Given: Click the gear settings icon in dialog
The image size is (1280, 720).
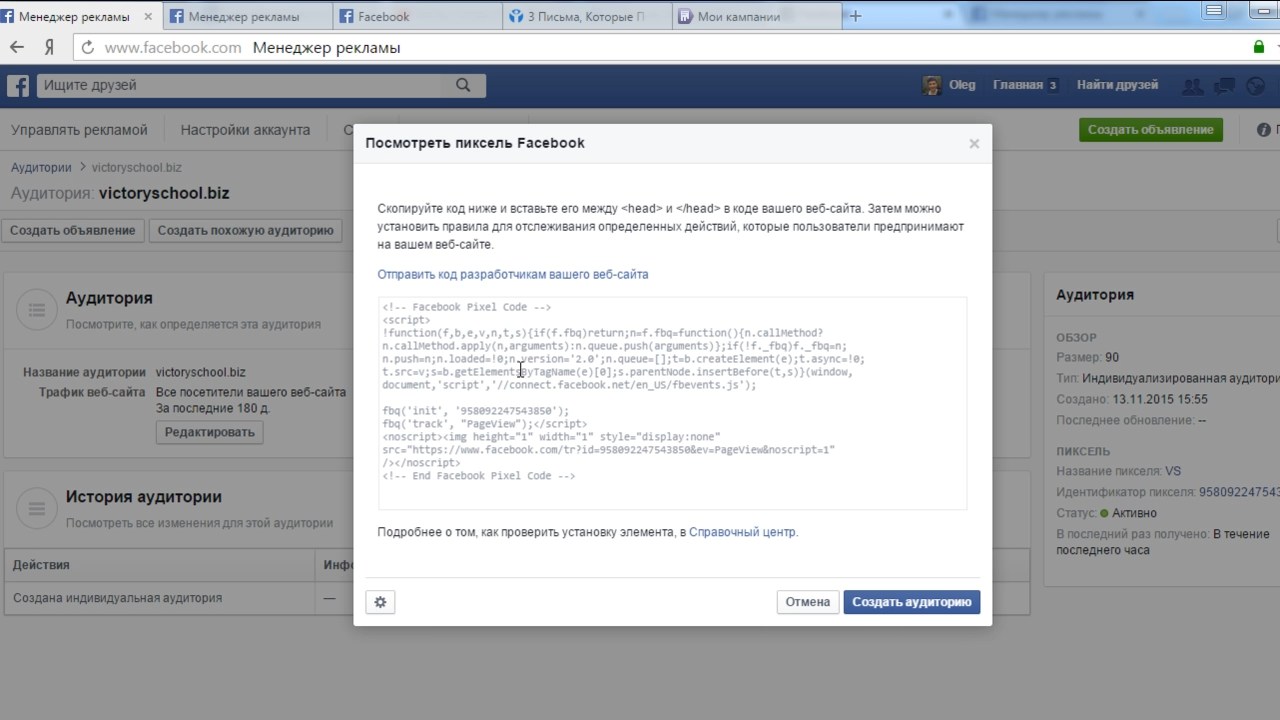Looking at the screenshot, I should point(380,602).
